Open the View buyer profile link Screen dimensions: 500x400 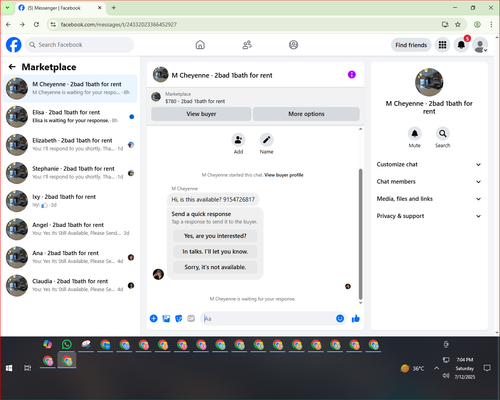click(284, 175)
